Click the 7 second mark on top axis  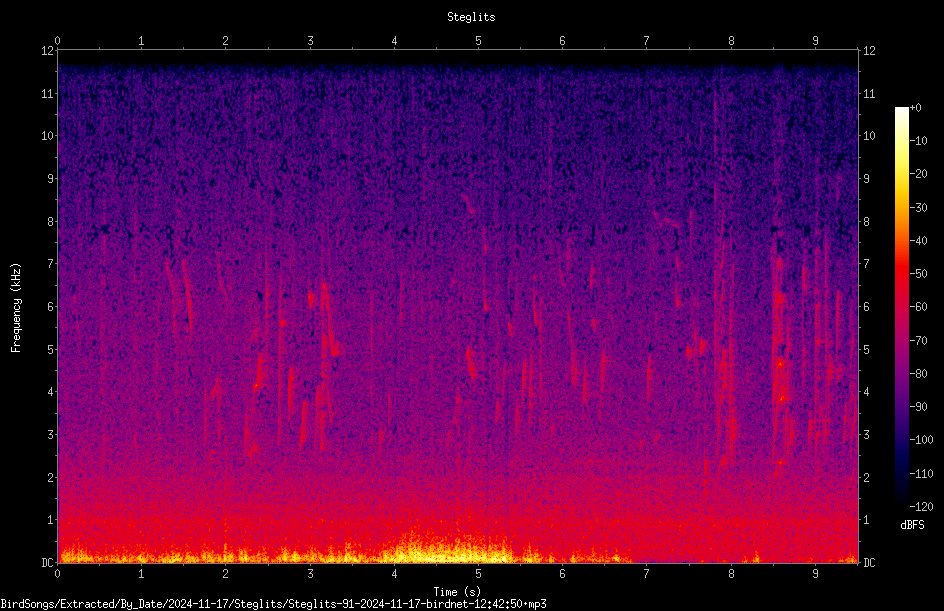point(646,40)
